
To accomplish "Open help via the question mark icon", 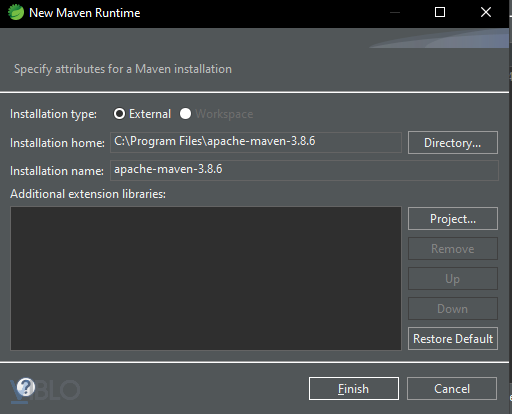I will [26, 387].
